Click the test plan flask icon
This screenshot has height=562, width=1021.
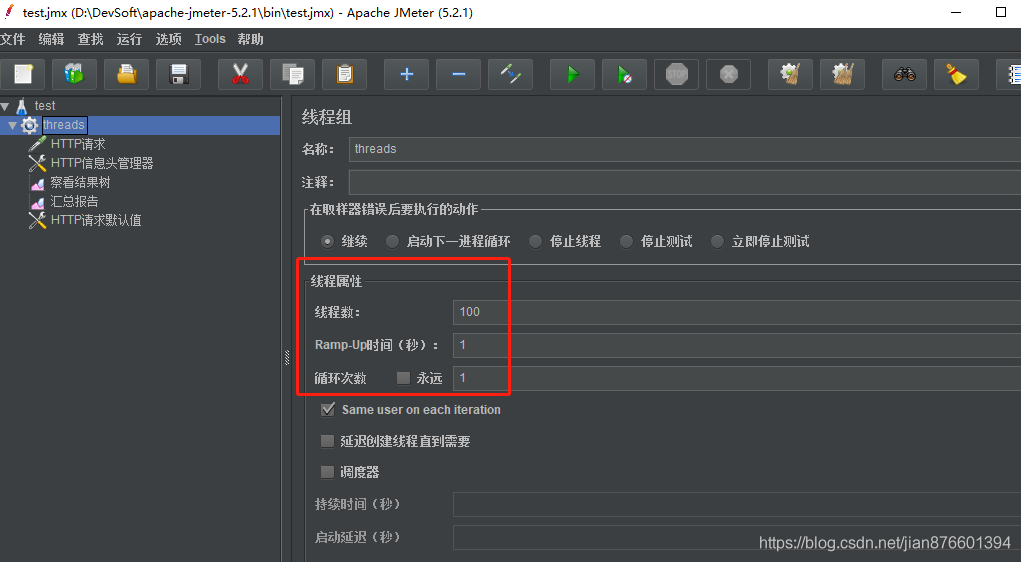click(x=21, y=105)
